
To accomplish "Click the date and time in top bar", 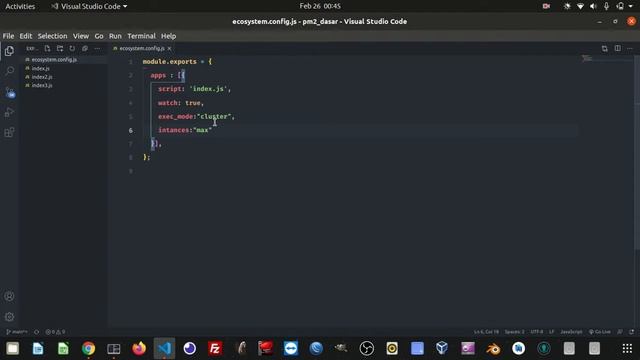I will click(x=320, y=6).
